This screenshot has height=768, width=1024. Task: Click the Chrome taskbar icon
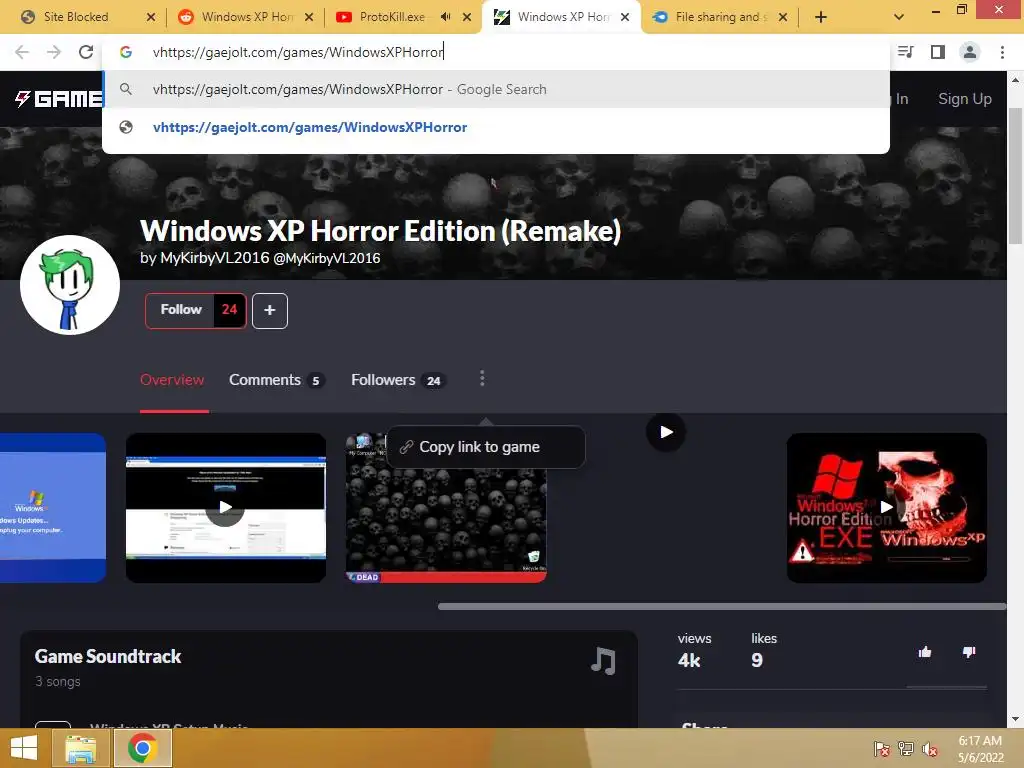pos(142,748)
